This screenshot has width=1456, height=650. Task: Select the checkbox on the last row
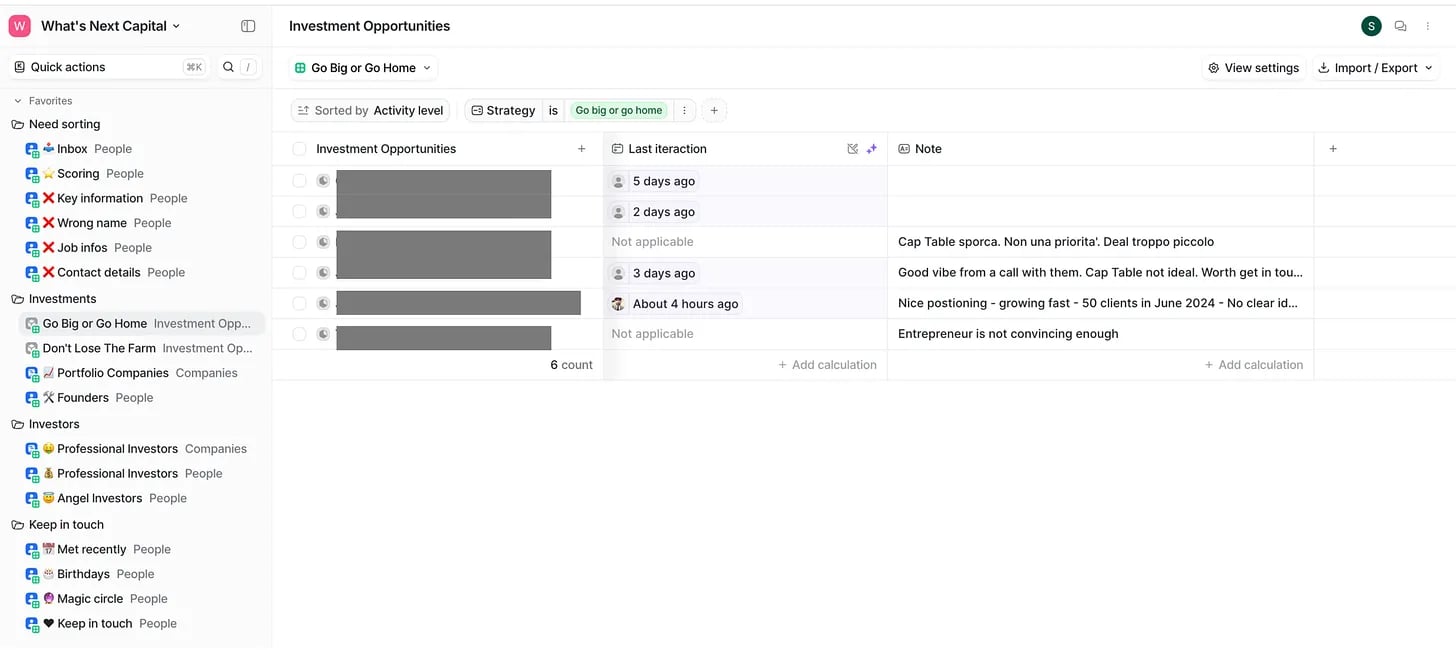click(299, 334)
